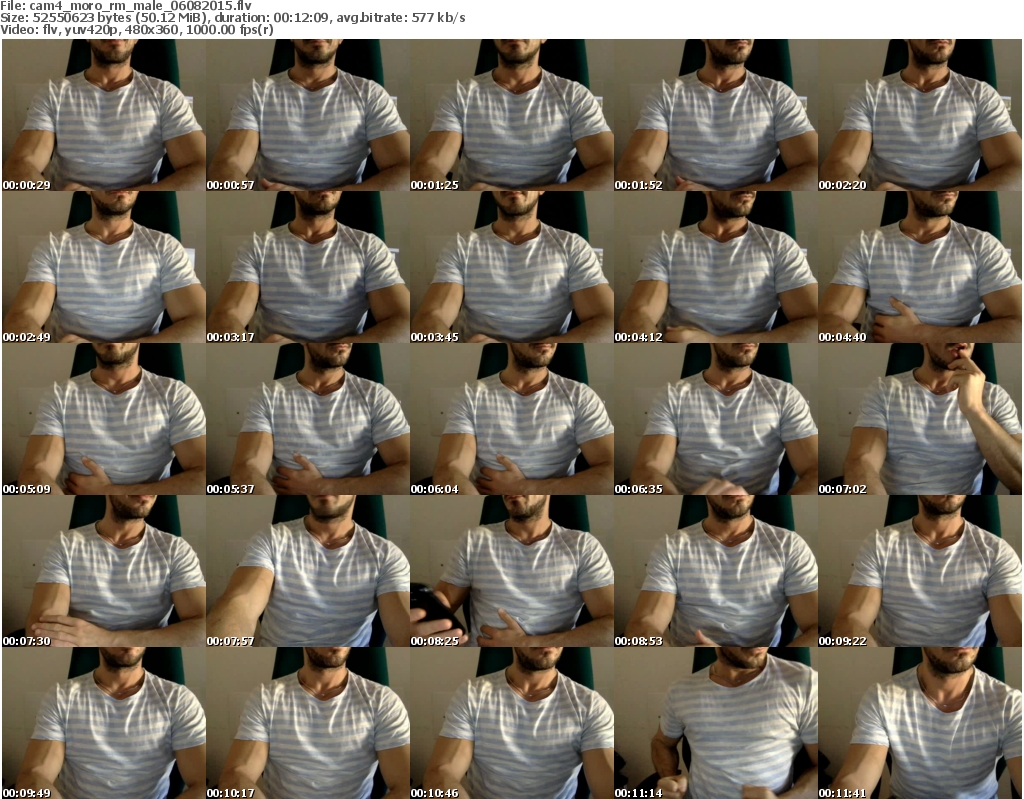
Task: Click the avg.bitrate value 577 kb/s
Action: pyautogui.click(x=438, y=18)
